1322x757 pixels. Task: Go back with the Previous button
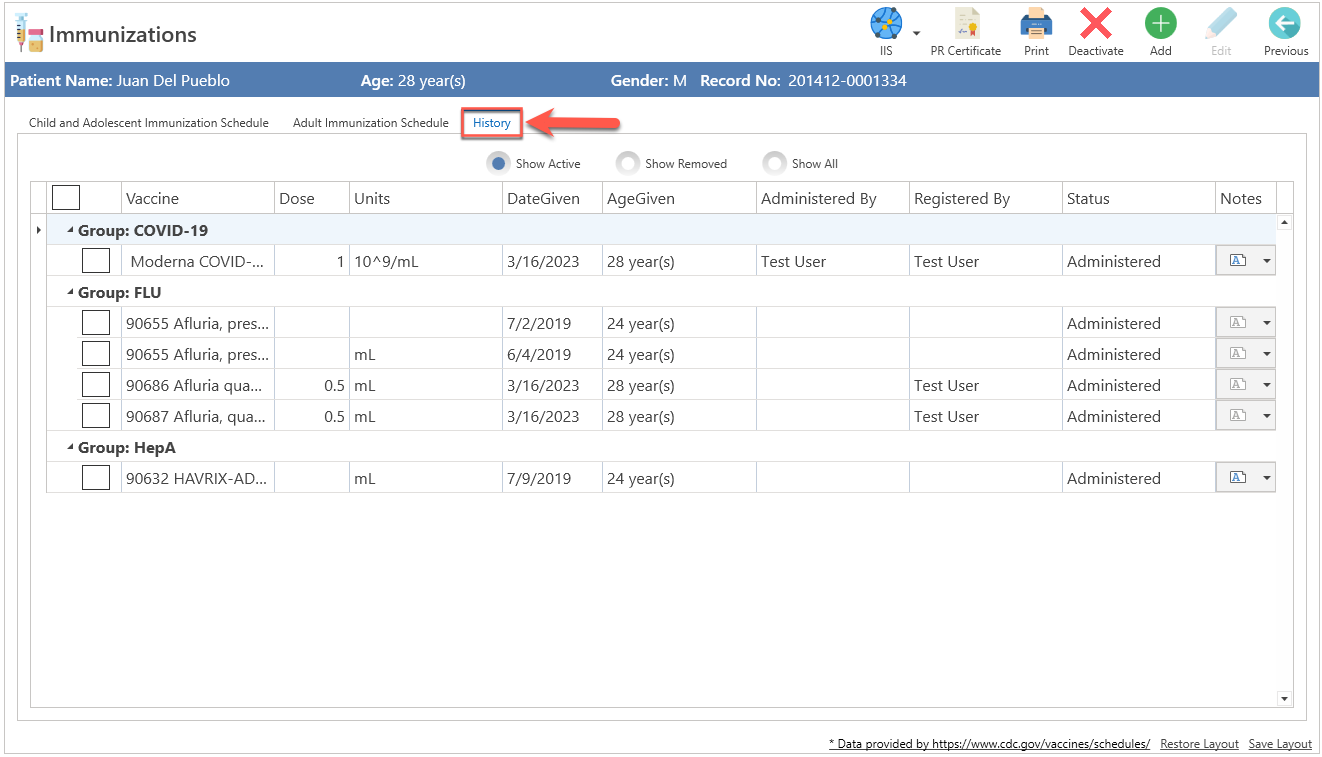click(x=1286, y=31)
